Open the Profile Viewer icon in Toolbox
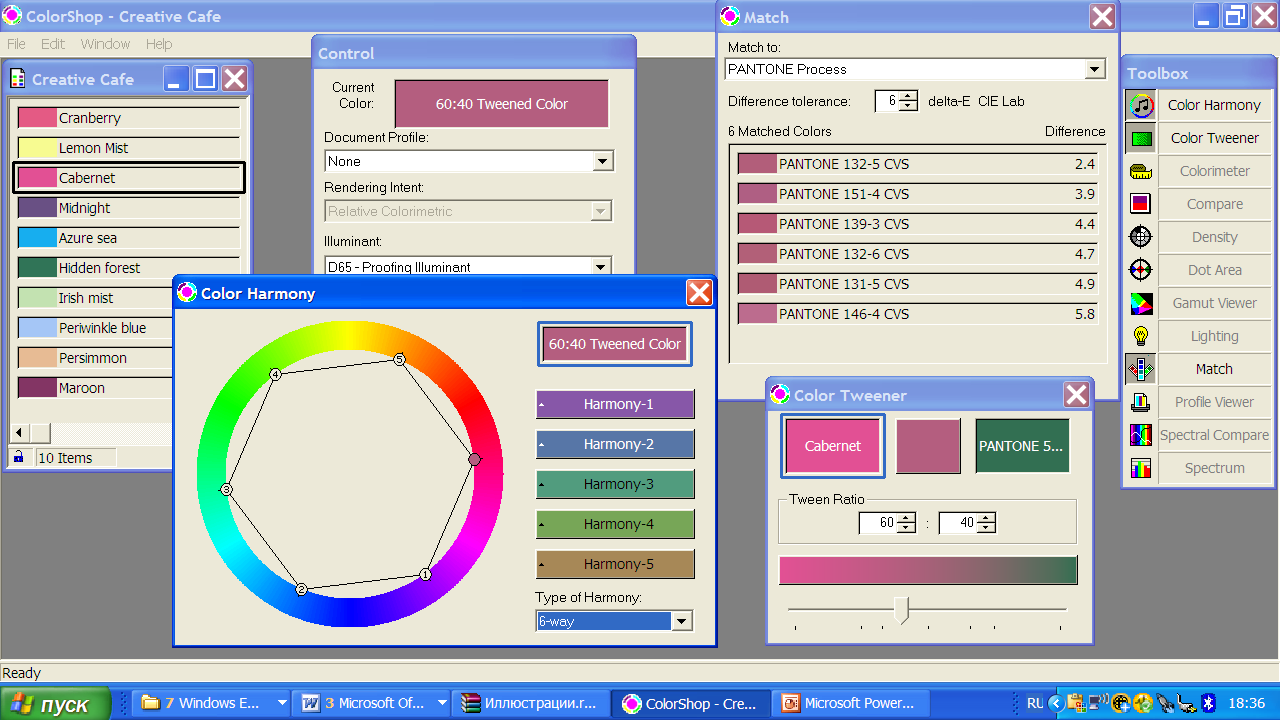The height and width of the screenshot is (720, 1280). [x=1141, y=402]
